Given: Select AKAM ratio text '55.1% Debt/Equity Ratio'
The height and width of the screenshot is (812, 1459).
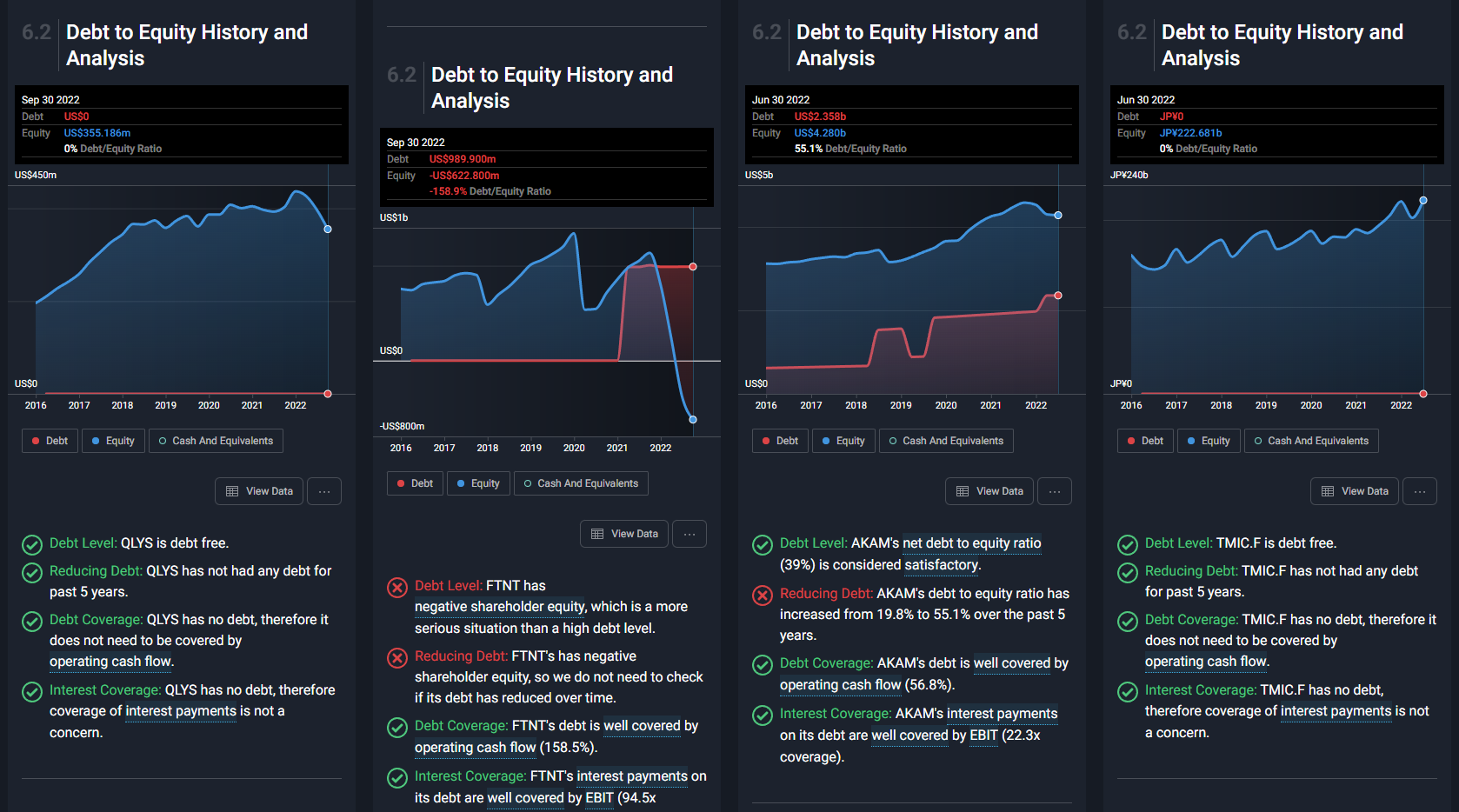Looking at the screenshot, I should (x=850, y=149).
